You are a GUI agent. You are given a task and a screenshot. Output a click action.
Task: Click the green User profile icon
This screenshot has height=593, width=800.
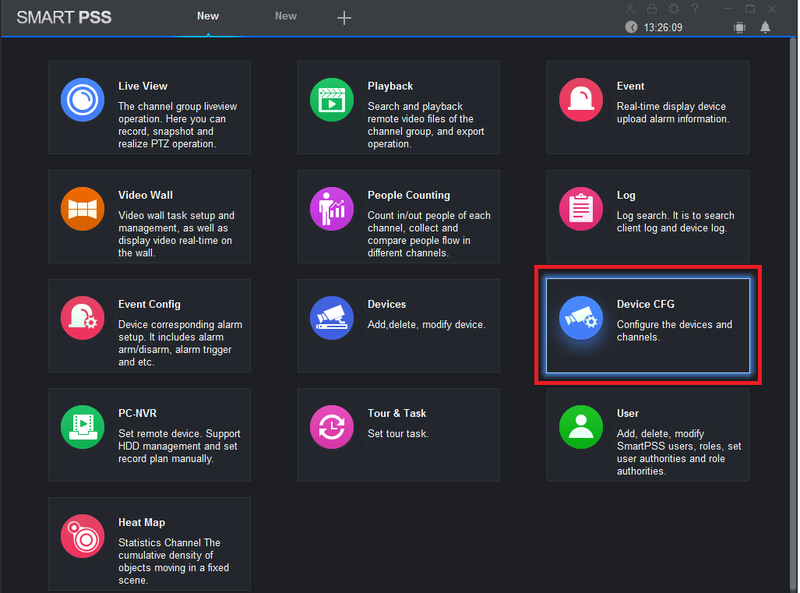point(581,427)
